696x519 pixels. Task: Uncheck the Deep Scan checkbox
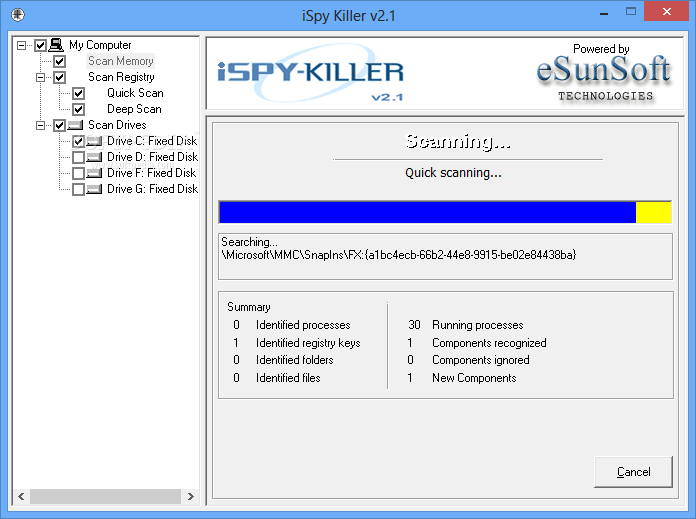79,109
